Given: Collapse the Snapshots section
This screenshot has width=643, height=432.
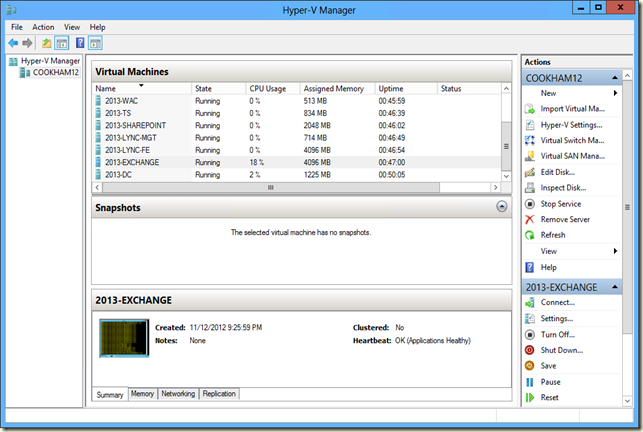Looking at the screenshot, I should click(501, 206).
